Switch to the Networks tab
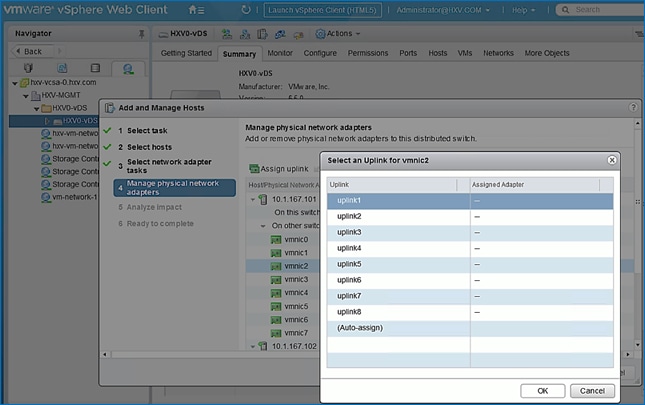This screenshot has height=405, width=645. click(498, 53)
